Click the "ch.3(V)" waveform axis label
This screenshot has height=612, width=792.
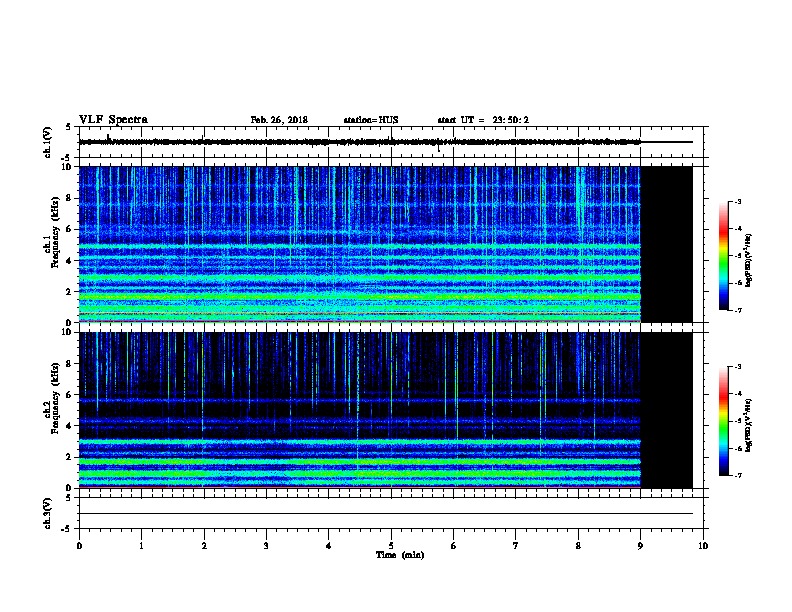pos(47,513)
